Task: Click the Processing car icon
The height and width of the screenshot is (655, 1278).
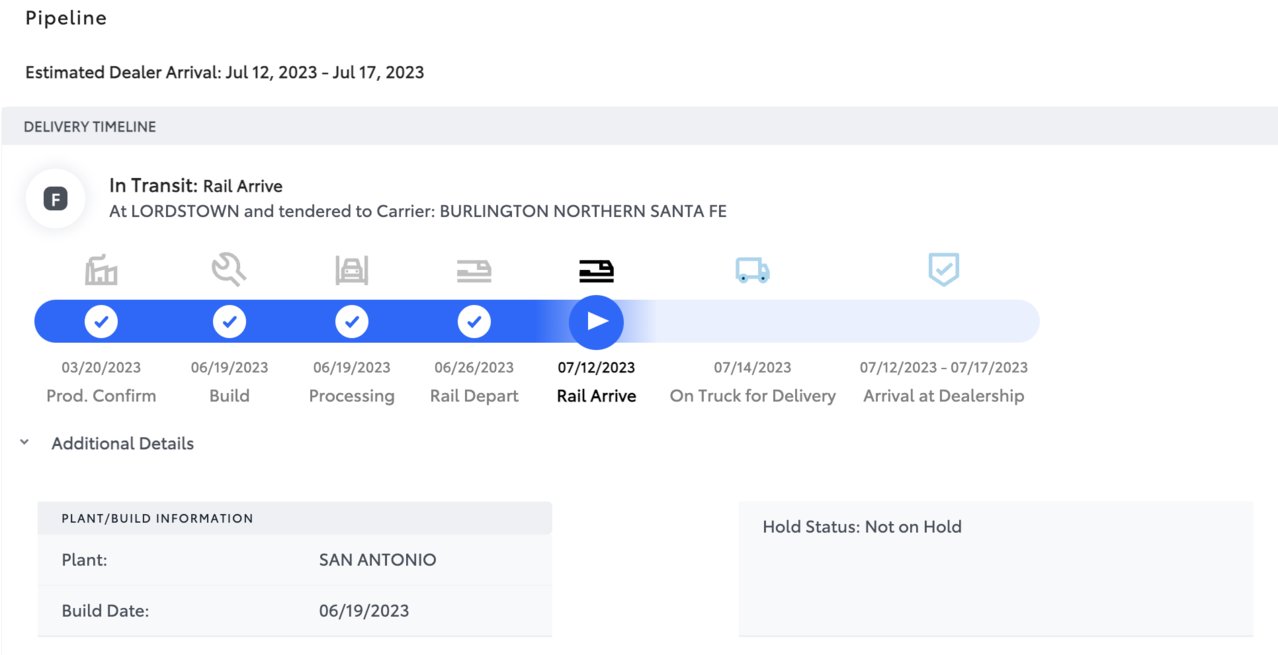Action: (351, 270)
